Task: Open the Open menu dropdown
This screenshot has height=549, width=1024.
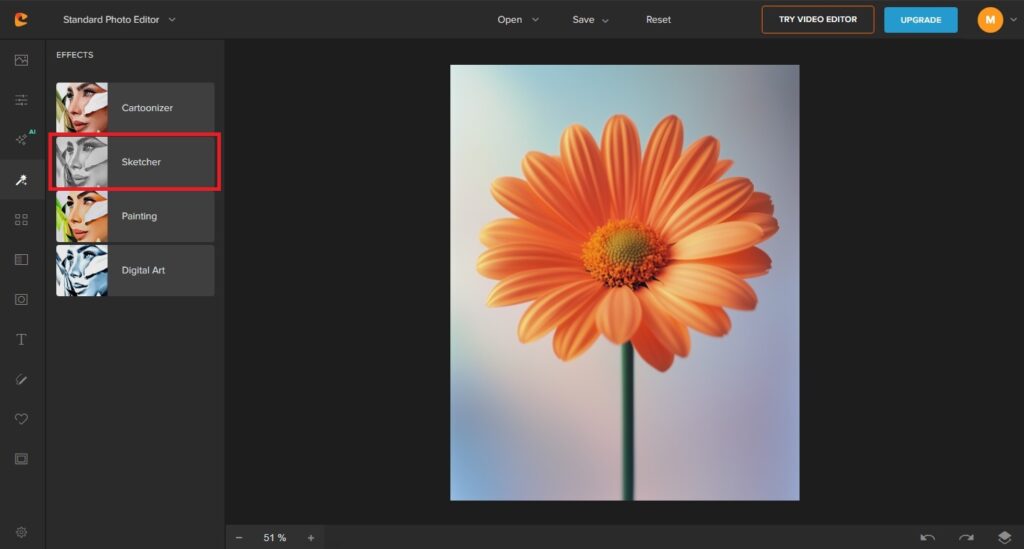Action: click(x=518, y=20)
